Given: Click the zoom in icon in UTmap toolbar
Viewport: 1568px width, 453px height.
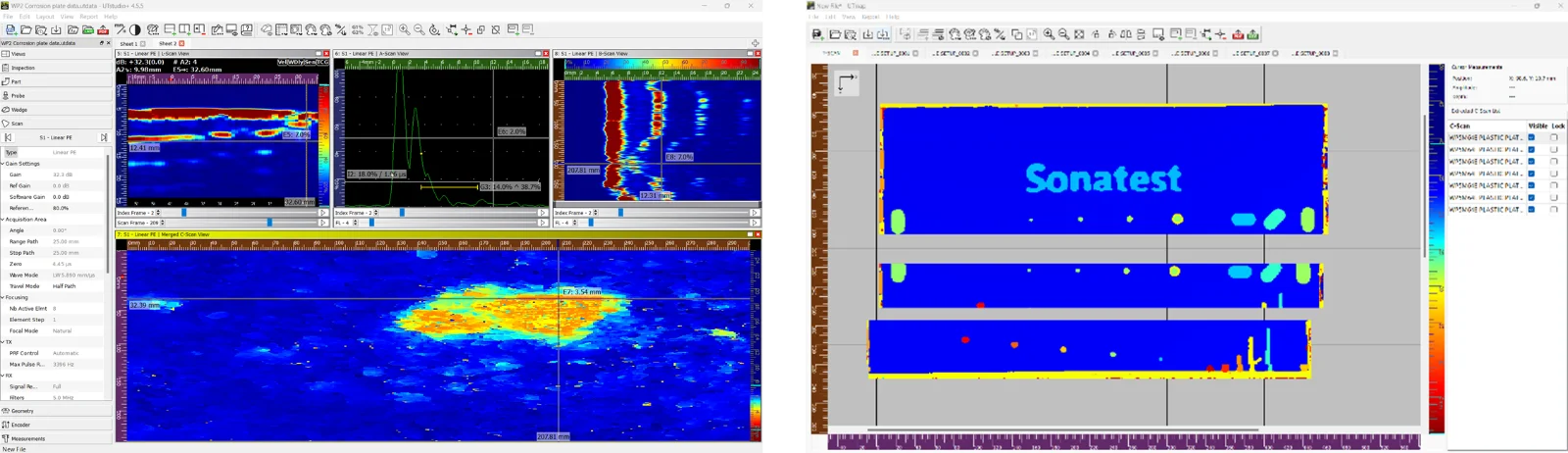Looking at the screenshot, I should tap(1049, 34).
